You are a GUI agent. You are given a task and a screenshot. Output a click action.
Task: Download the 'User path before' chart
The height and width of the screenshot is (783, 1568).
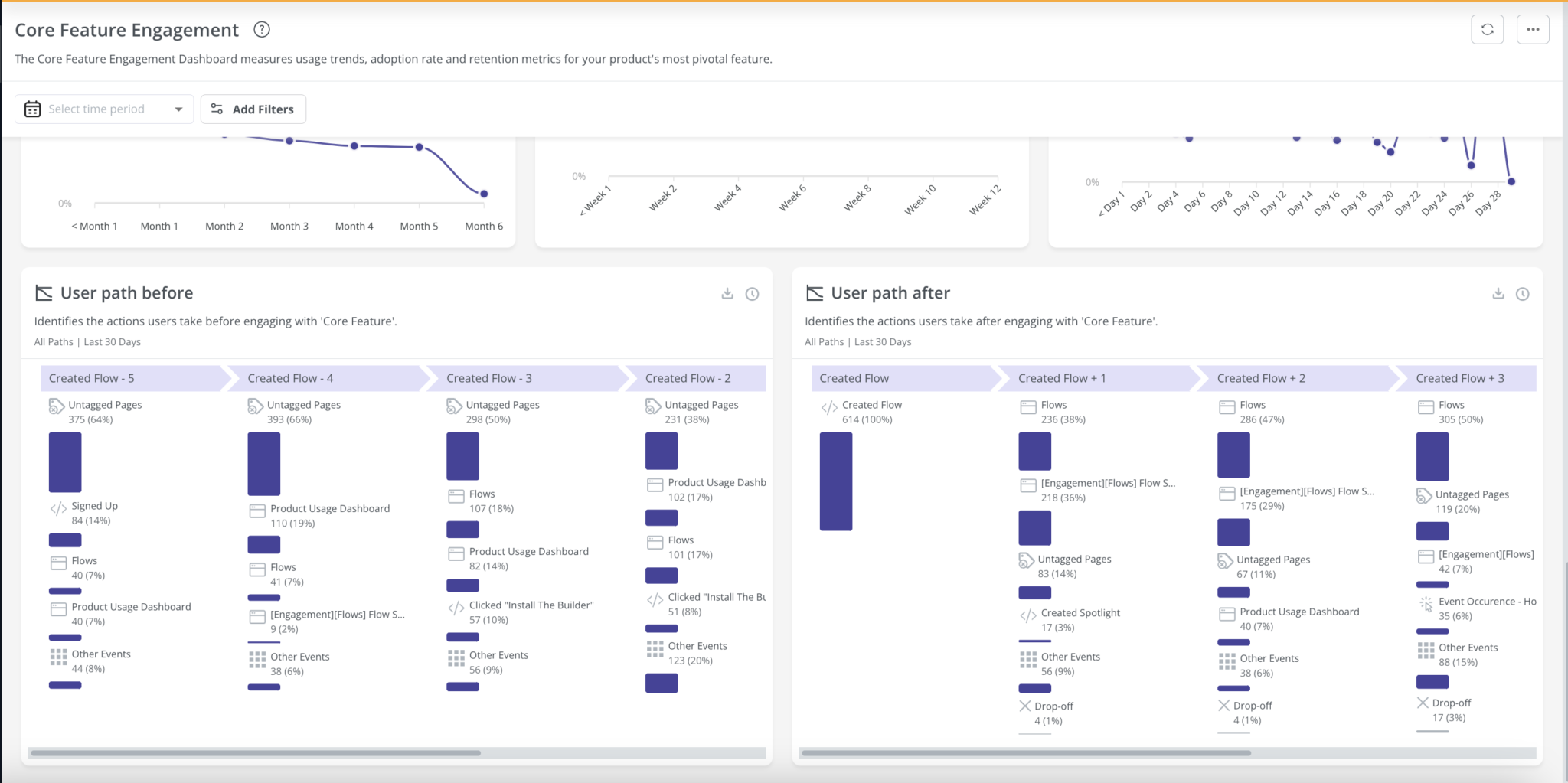[727, 294]
